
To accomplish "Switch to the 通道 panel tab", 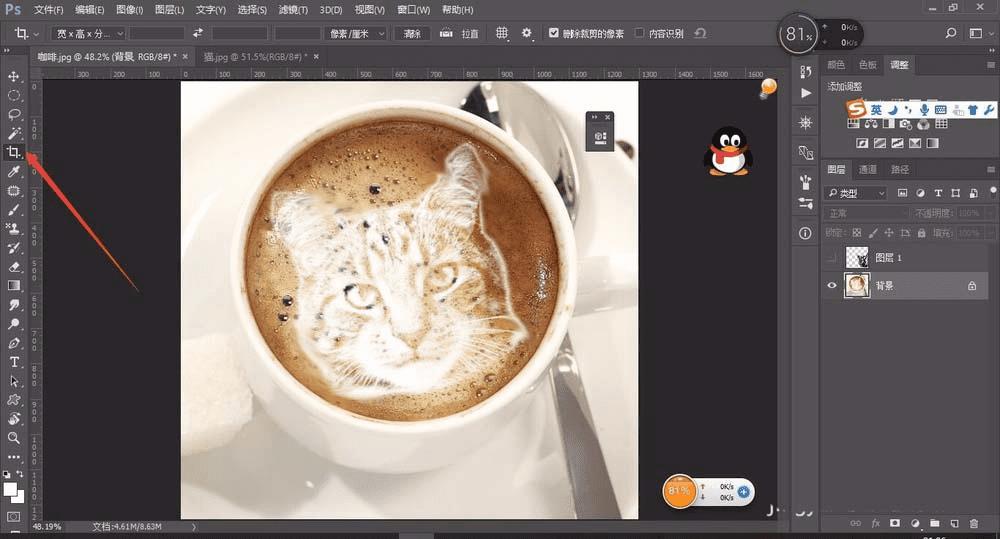I will [868, 170].
